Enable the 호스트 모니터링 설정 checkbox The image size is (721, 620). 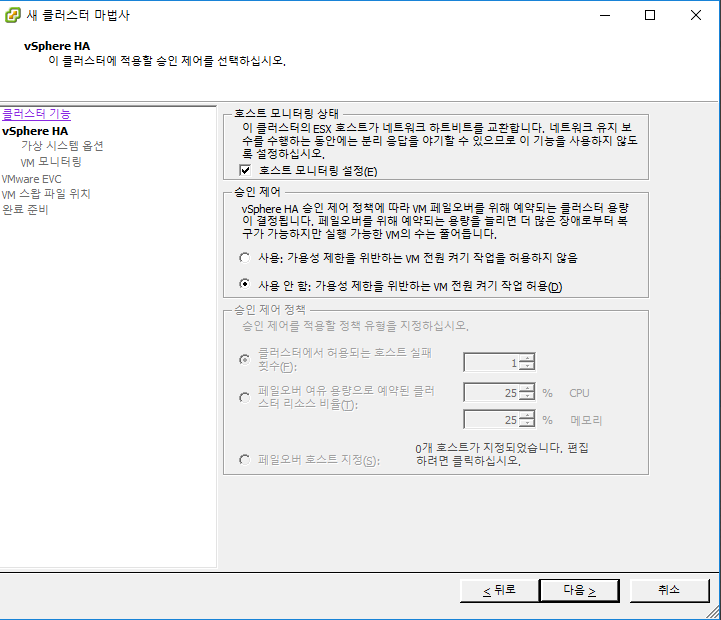point(245,172)
